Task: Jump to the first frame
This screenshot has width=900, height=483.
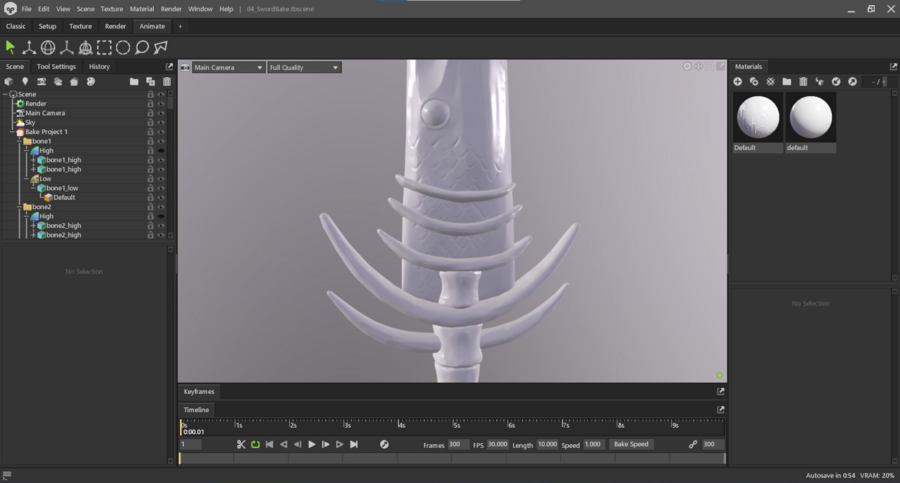Action: pyautogui.click(x=269, y=444)
